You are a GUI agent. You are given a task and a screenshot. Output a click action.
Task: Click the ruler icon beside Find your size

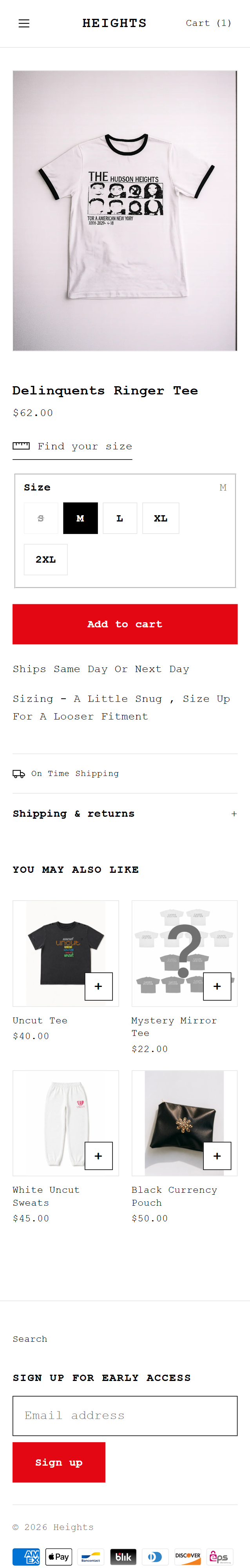21,446
